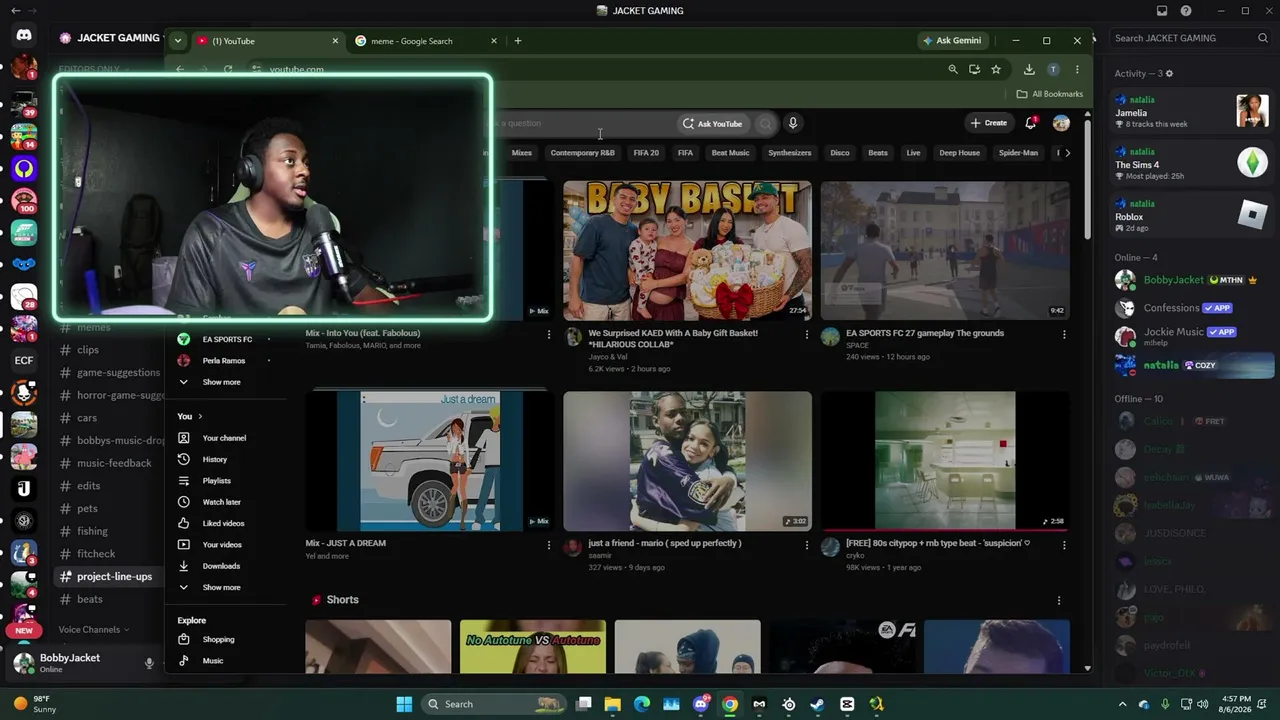
Task: Open EA SPORTS FC subscription channel
Action: (x=227, y=340)
